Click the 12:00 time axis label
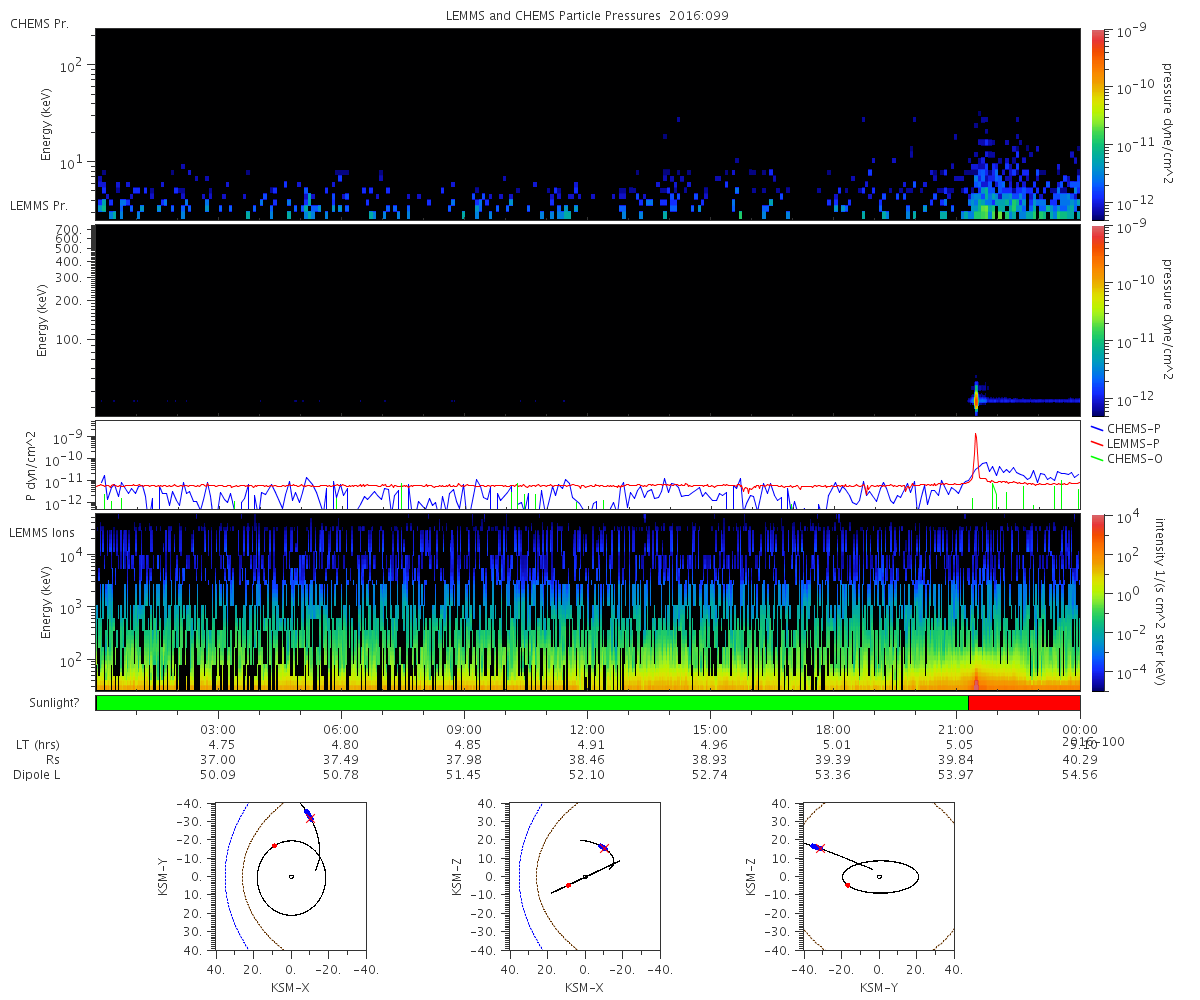Image resolution: width=1200 pixels, height=1000 pixels. click(x=587, y=729)
